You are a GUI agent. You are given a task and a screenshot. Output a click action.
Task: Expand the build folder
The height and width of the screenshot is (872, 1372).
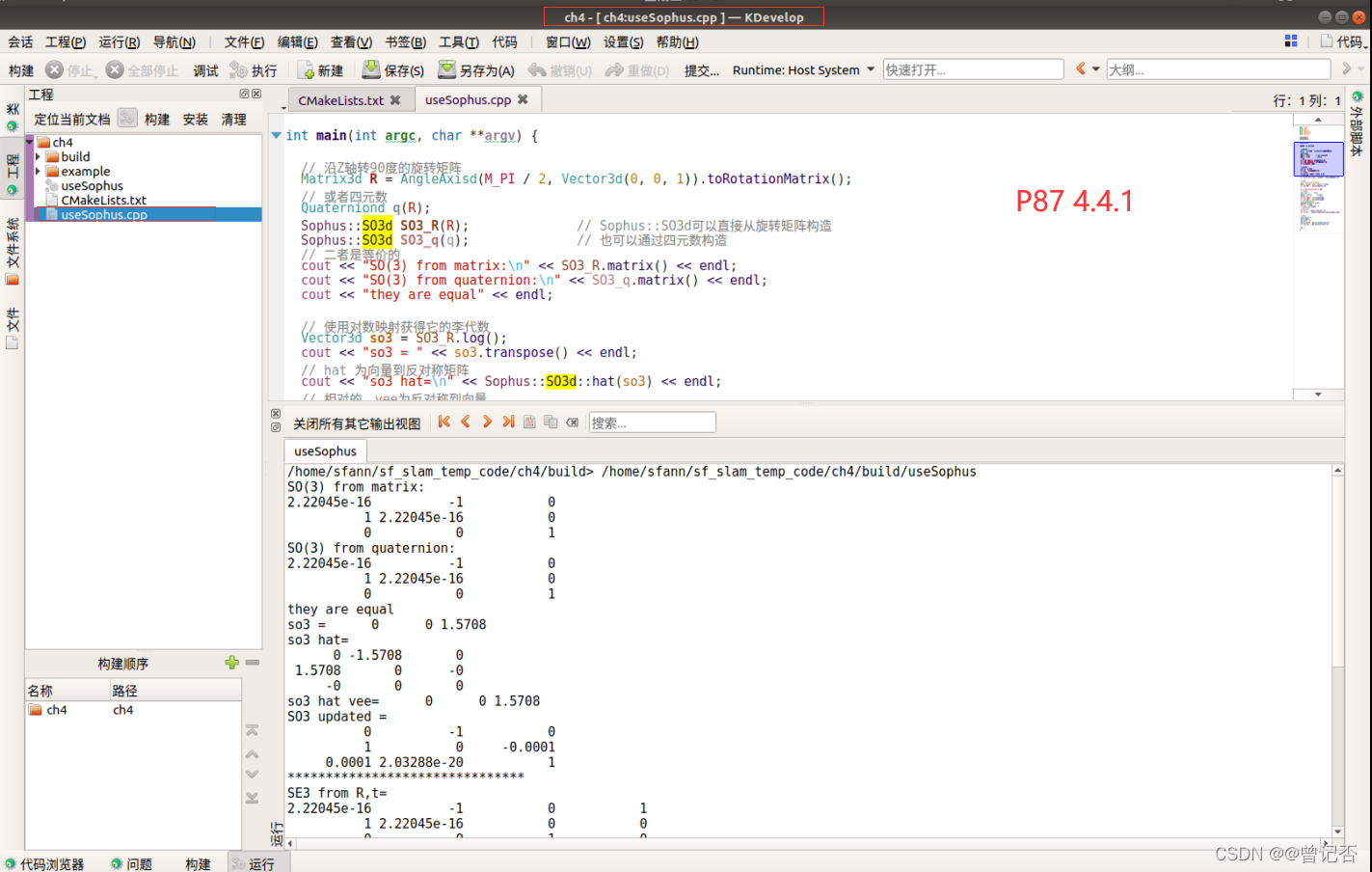(x=39, y=156)
